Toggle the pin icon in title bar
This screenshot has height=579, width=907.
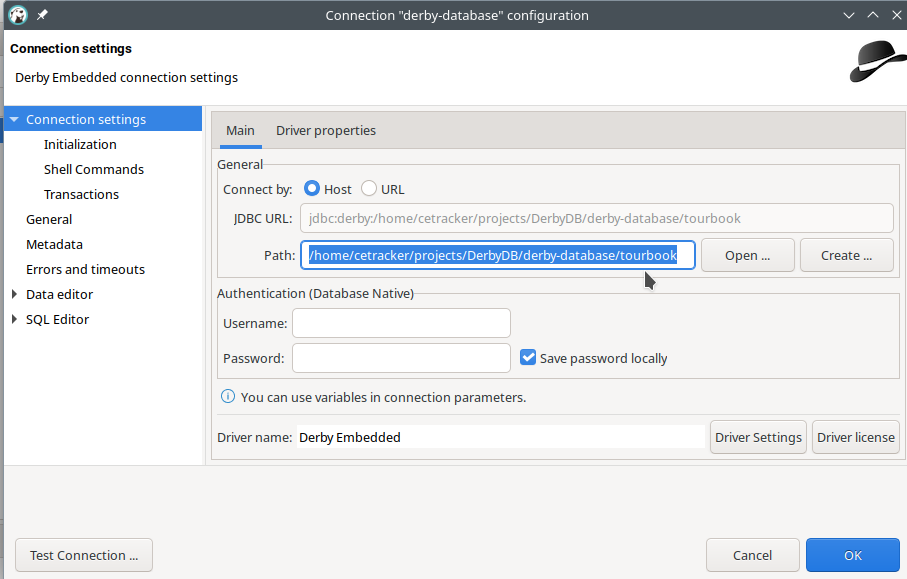pyautogui.click(x=42, y=15)
